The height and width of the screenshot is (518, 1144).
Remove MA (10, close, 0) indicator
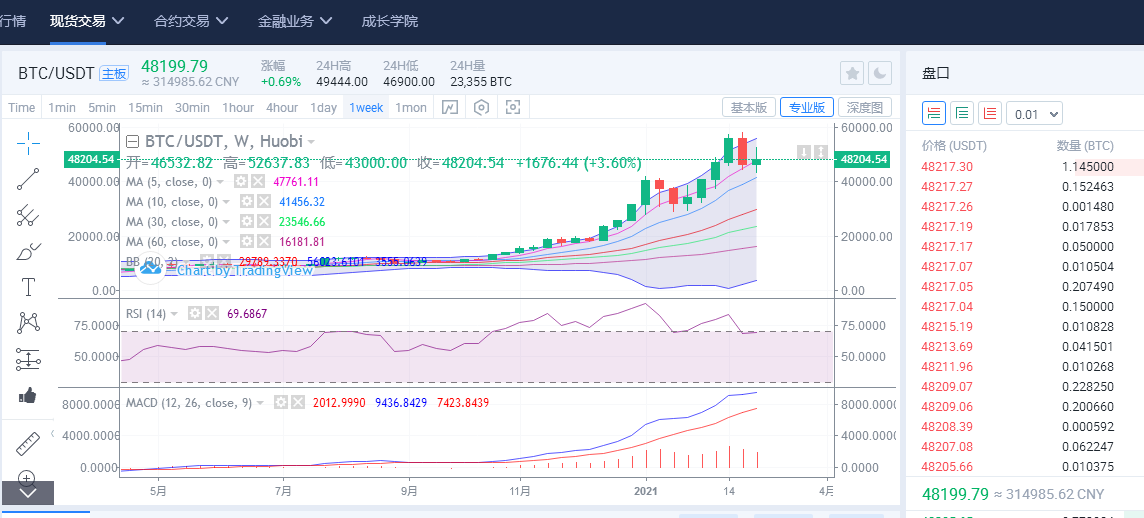point(263,201)
